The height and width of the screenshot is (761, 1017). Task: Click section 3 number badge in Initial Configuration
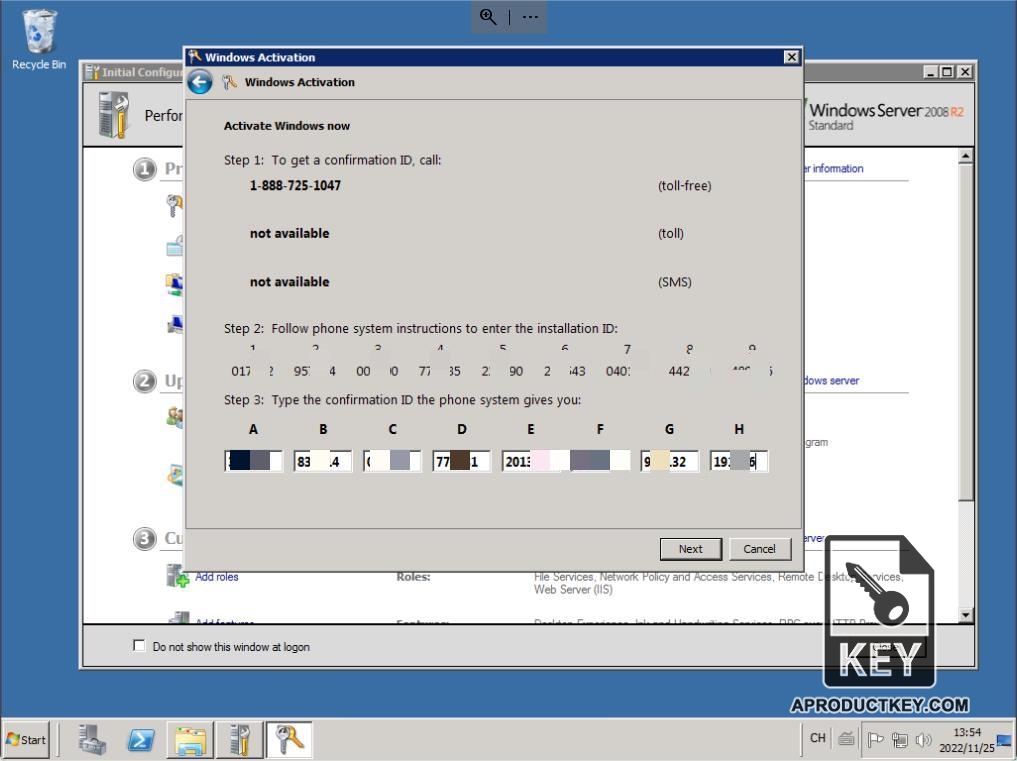145,538
